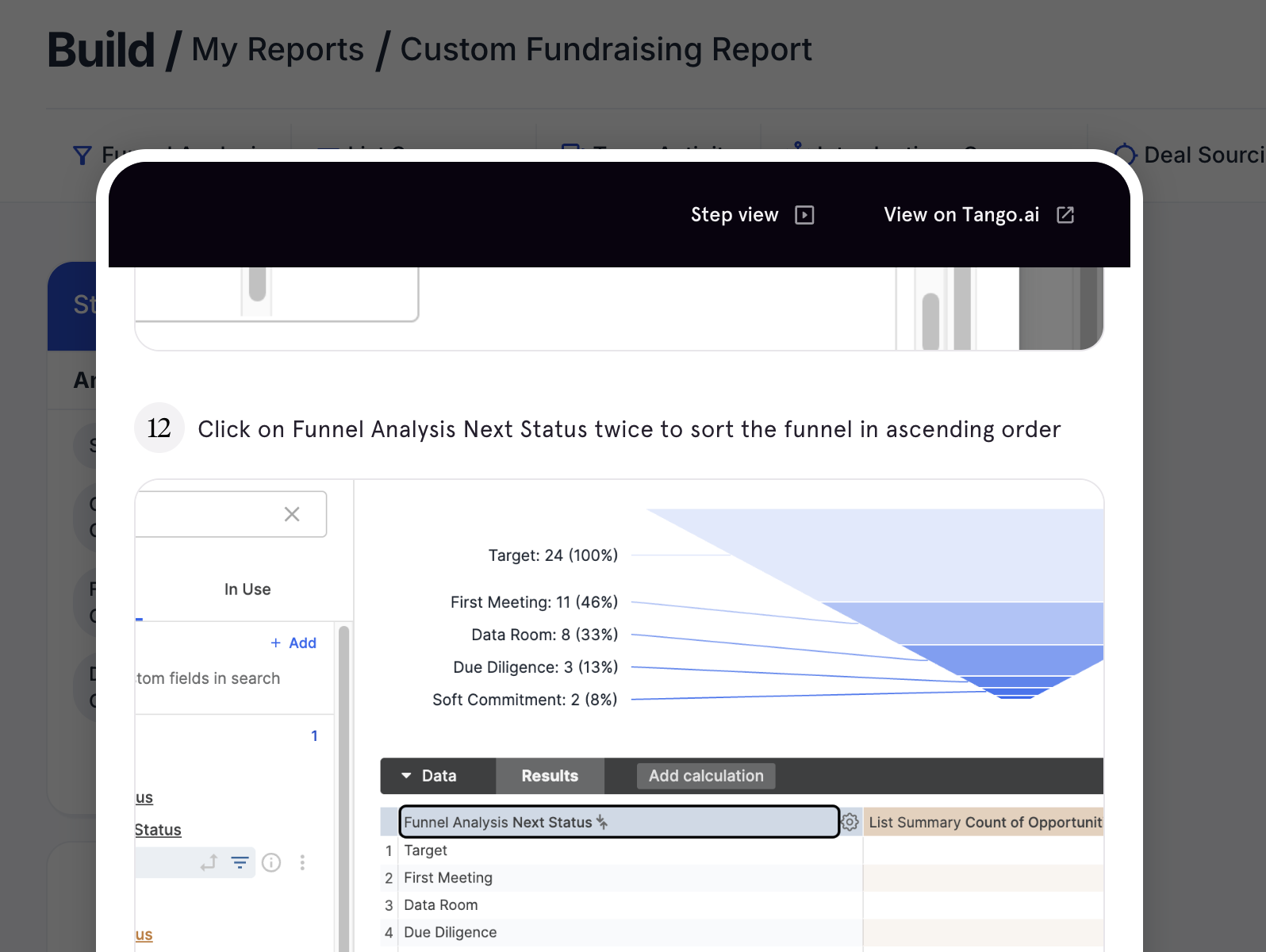Open the field info circle icon
Viewport: 1266px width, 952px height.
pos(271,862)
